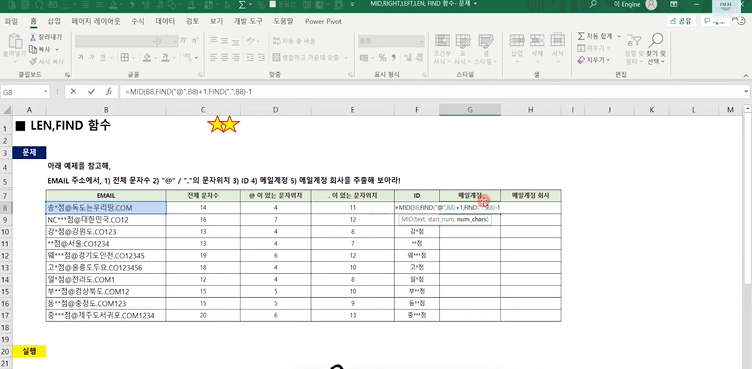Open the Insert (삽입) ribbon tab

pos(54,21)
